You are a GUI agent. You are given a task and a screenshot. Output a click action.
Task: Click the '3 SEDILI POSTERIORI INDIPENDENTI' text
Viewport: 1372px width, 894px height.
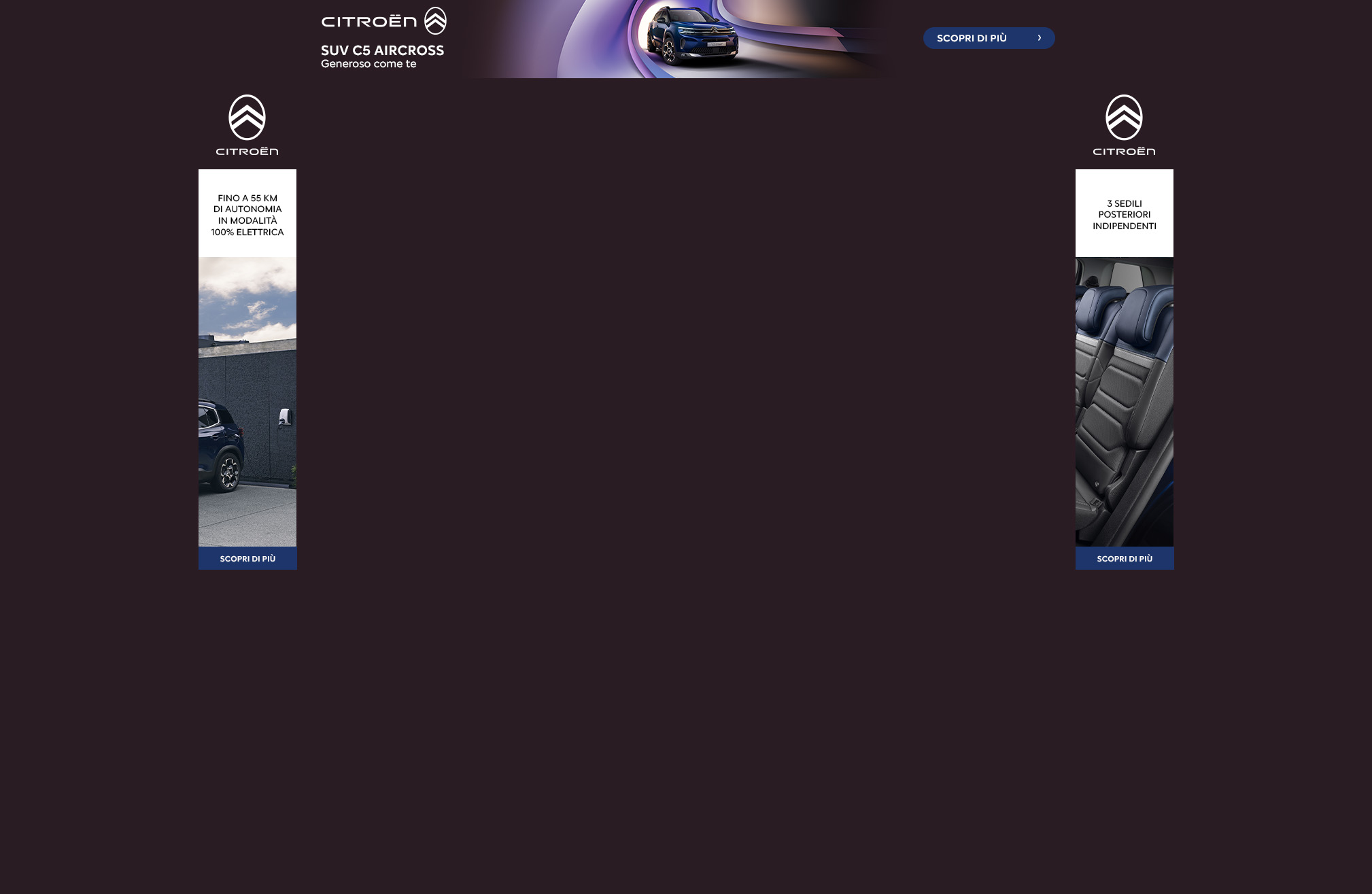(x=1124, y=215)
